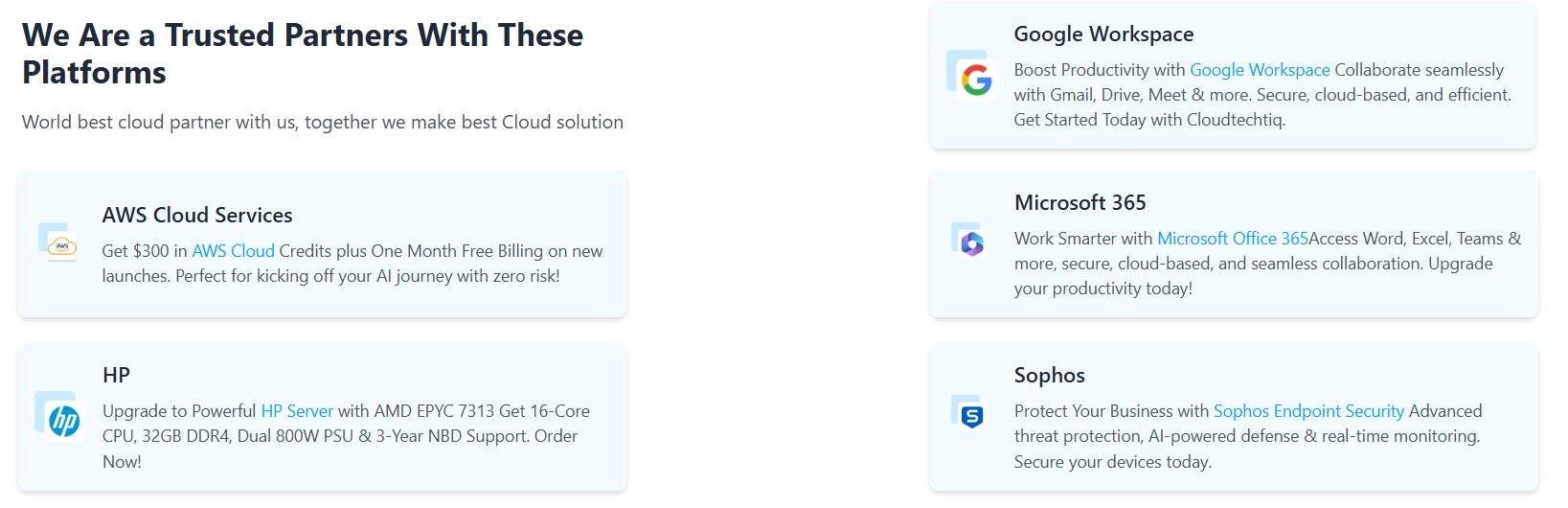
Task: Click the Microsoft 365 logo icon
Action: 972,244
